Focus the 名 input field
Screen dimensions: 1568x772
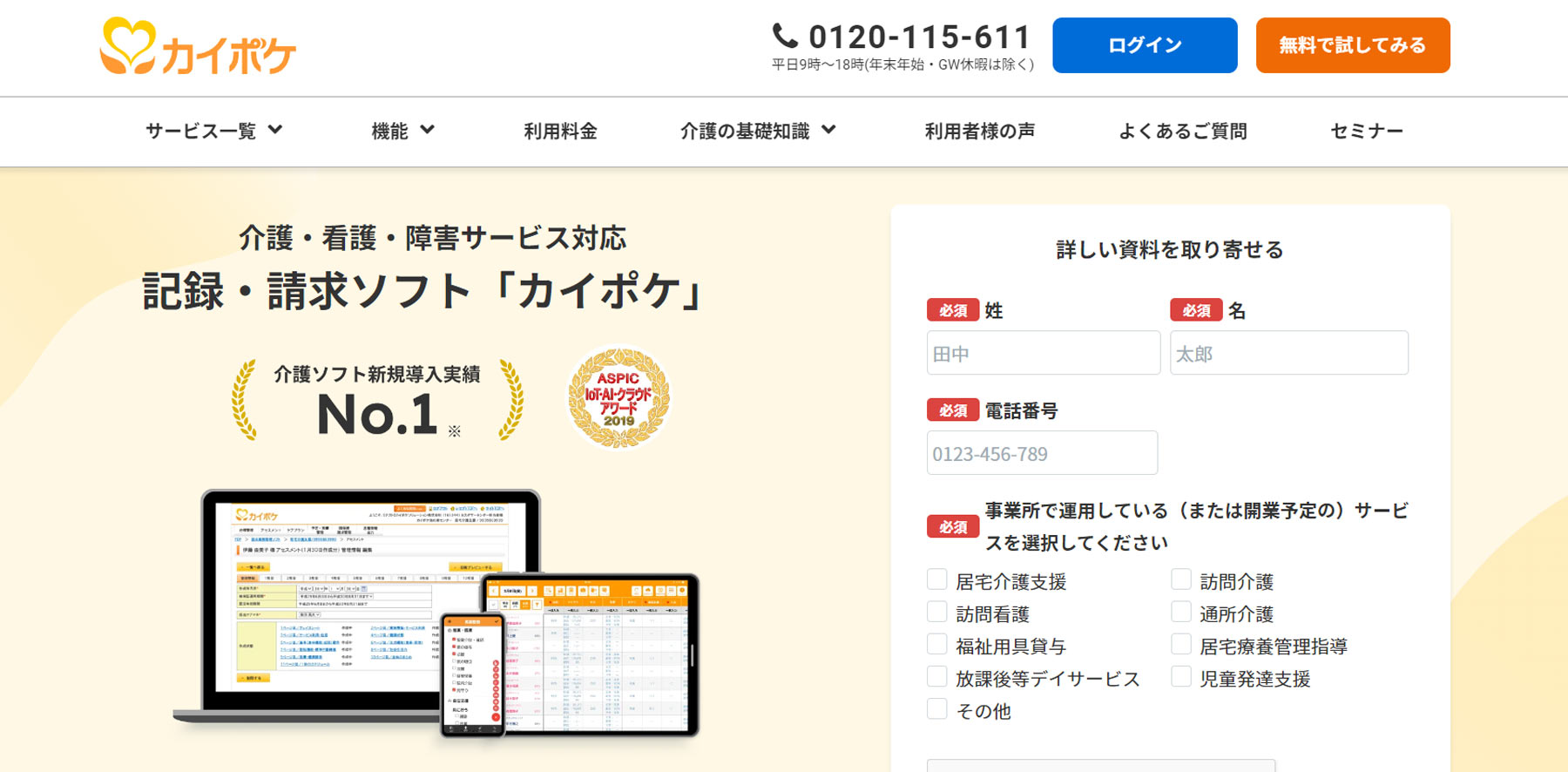pos(1289,353)
